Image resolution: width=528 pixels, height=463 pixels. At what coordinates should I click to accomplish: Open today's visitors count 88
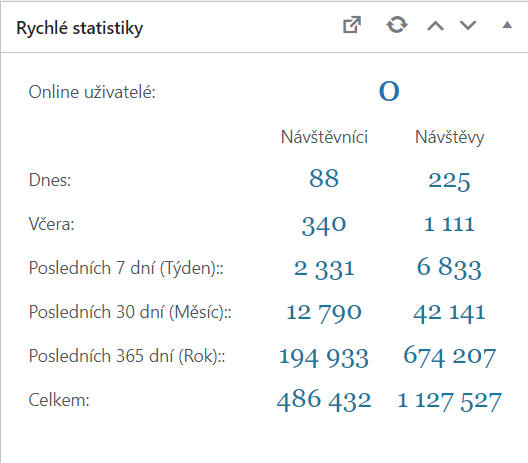(324, 178)
